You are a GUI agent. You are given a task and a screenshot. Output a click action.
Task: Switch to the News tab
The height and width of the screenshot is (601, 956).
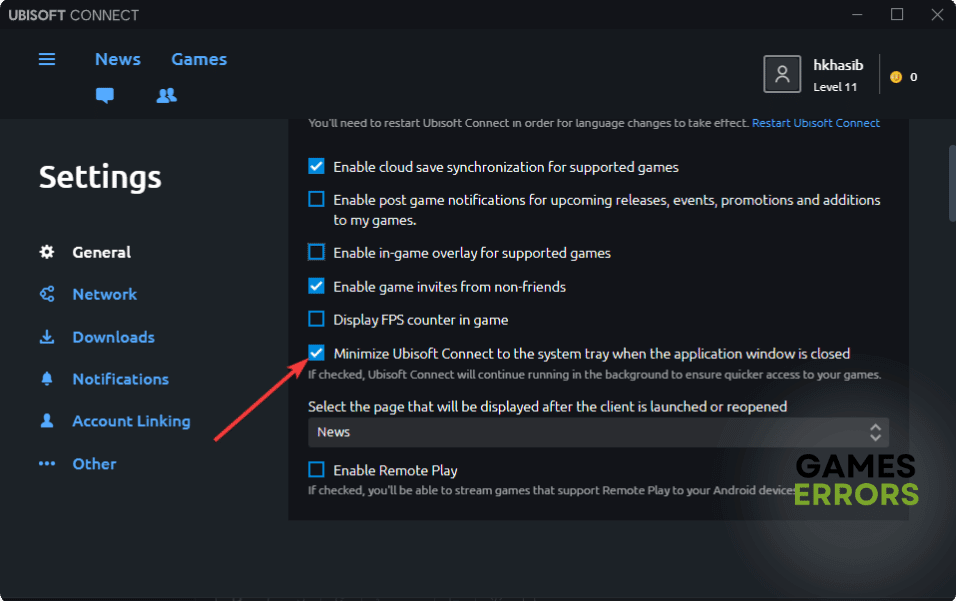[118, 59]
